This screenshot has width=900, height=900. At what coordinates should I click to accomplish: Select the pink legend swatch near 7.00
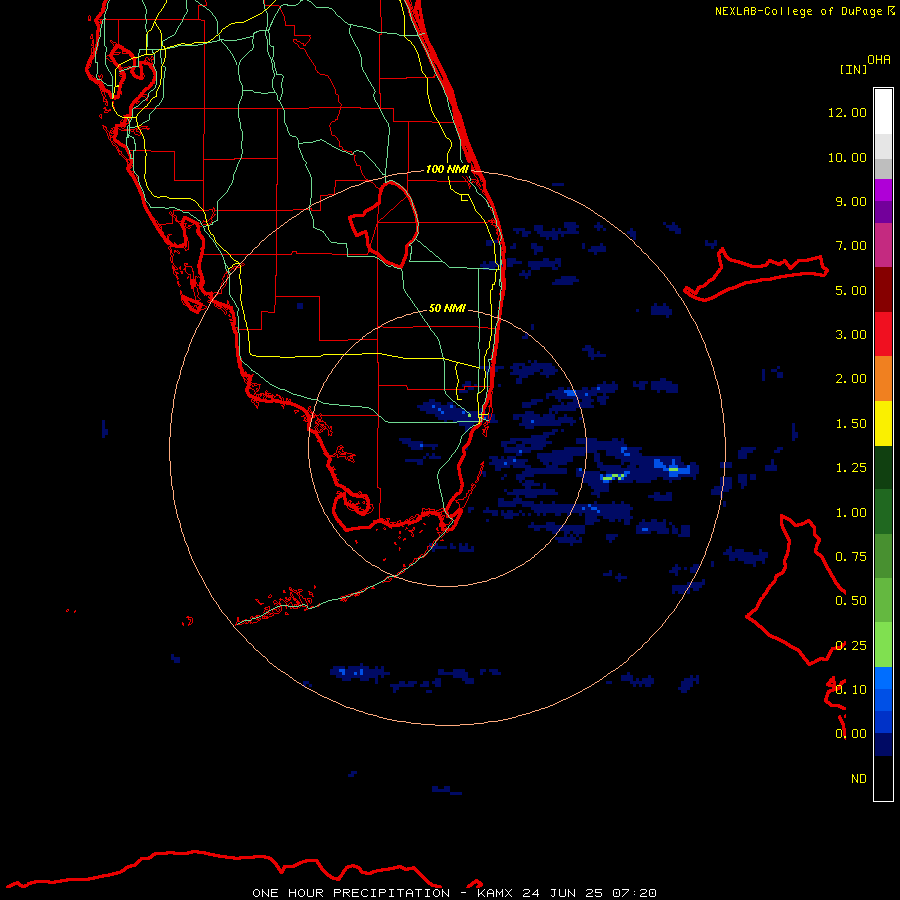tap(883, 245)
